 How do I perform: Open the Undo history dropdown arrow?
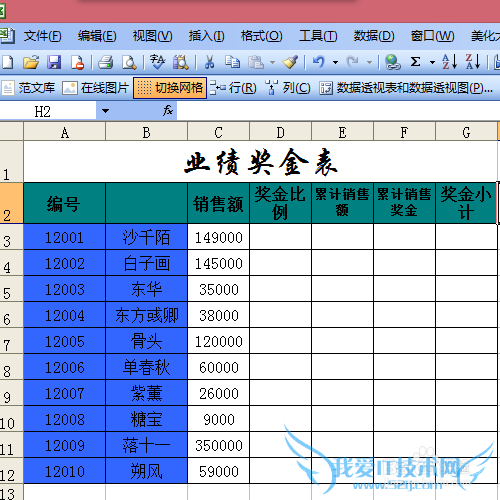tap(335, 63)
